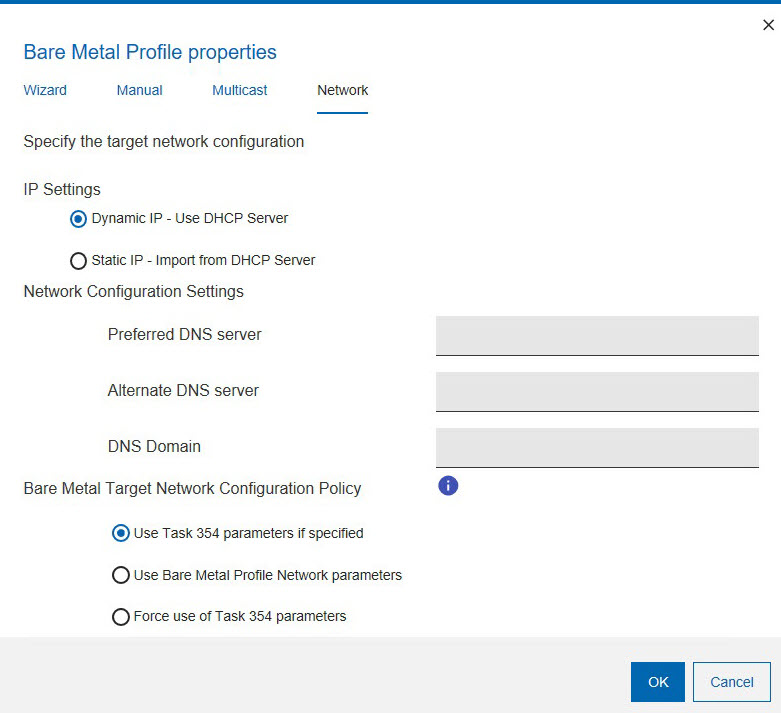The height and width of the screenshot is (713, 781).
Task: Go to the Multicast tab
Action: pyautogui.click(x=240, y=90)
